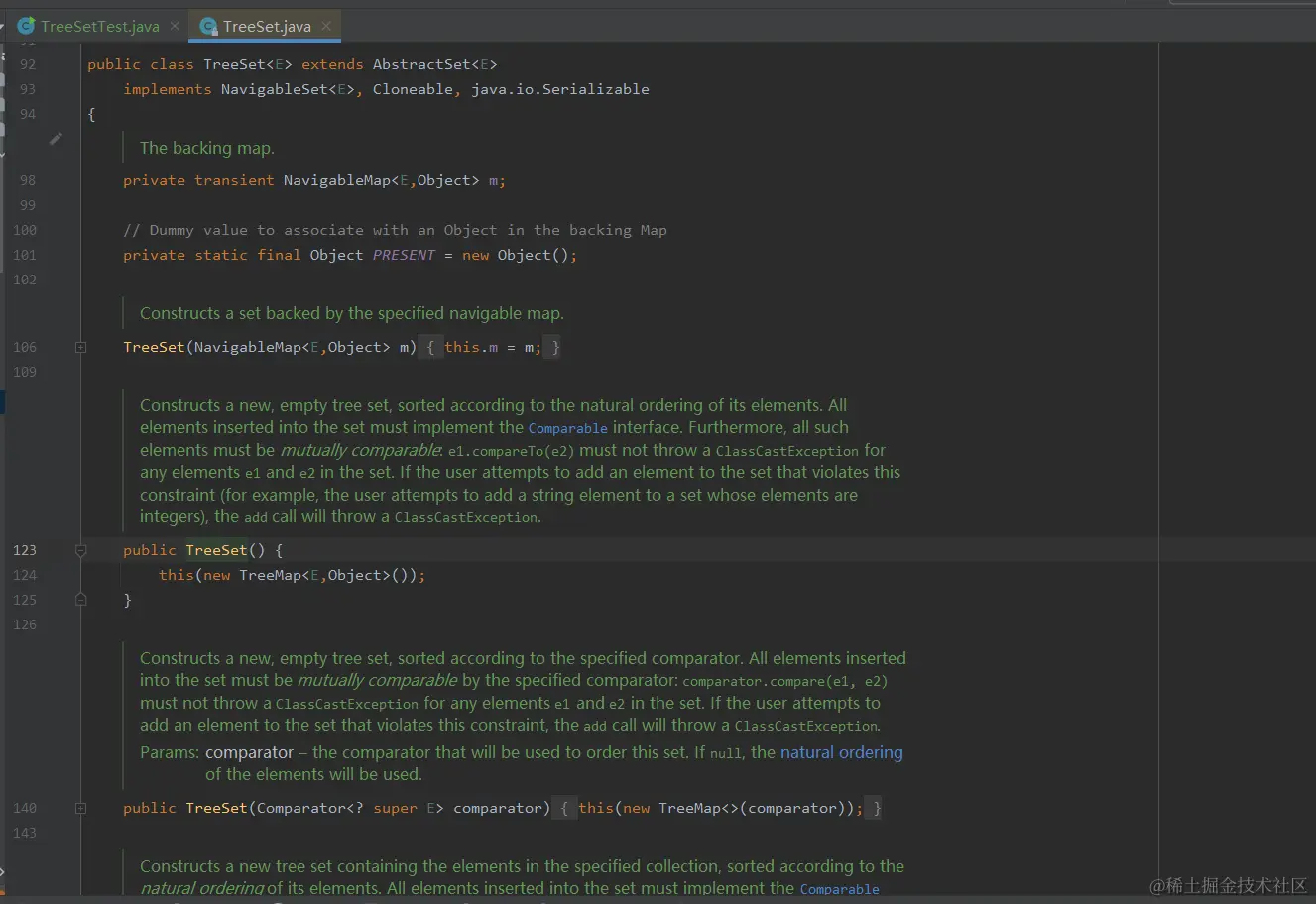
Task: Open the Comparable link in no-arg constructor doc
Action: click(x=567, y=429)
